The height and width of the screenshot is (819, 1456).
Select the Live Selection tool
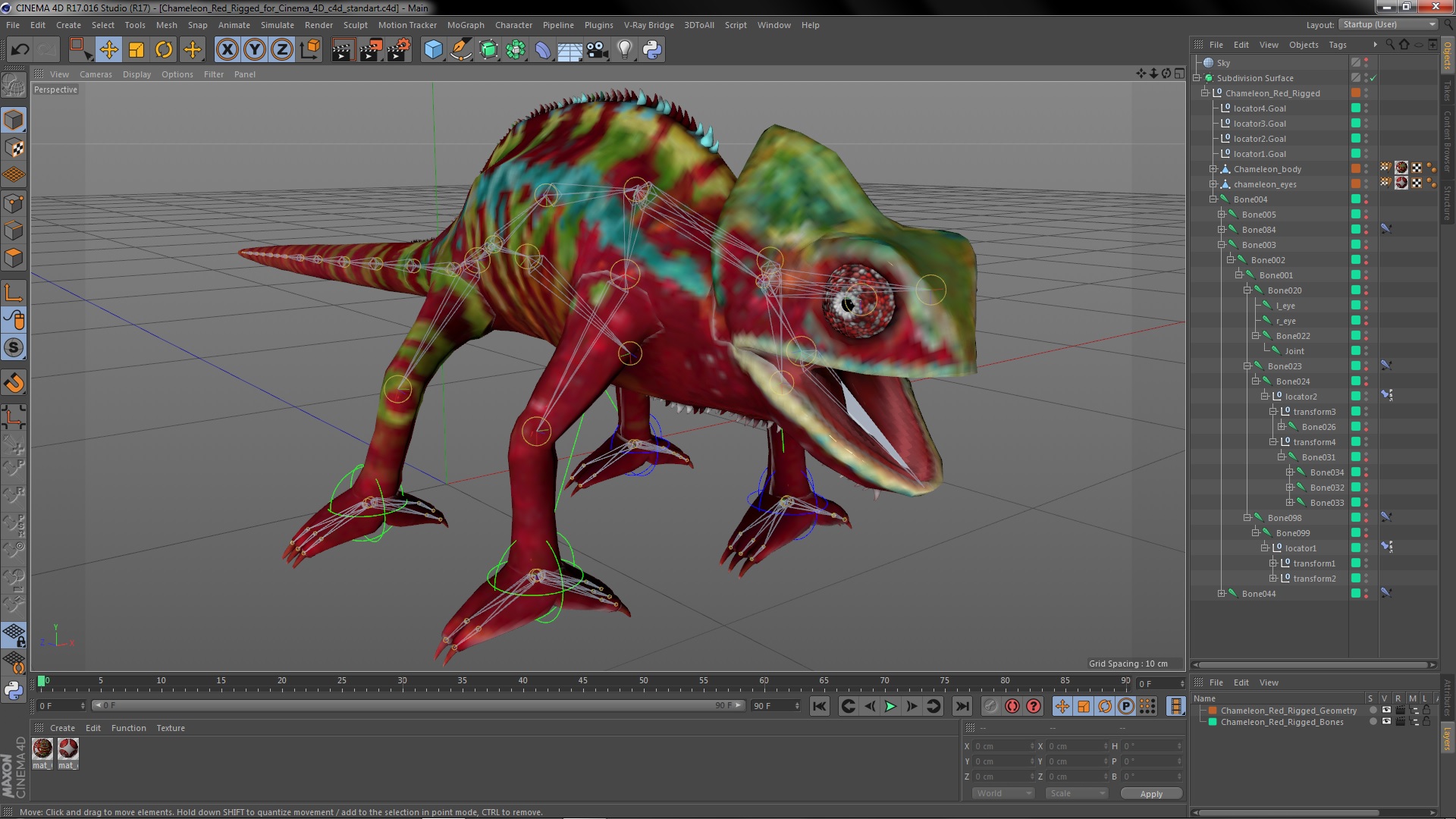click(x=80, y=50)
